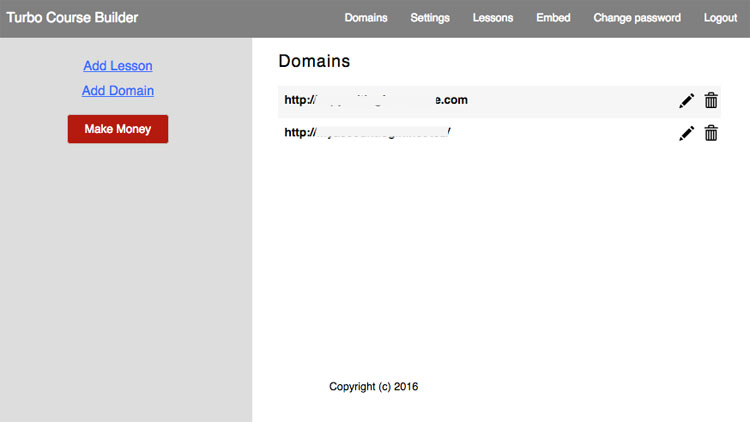750x422 pixels.
Task: Click the Copyright (c) 2016 footer text
Action: [x=373, y=386]
